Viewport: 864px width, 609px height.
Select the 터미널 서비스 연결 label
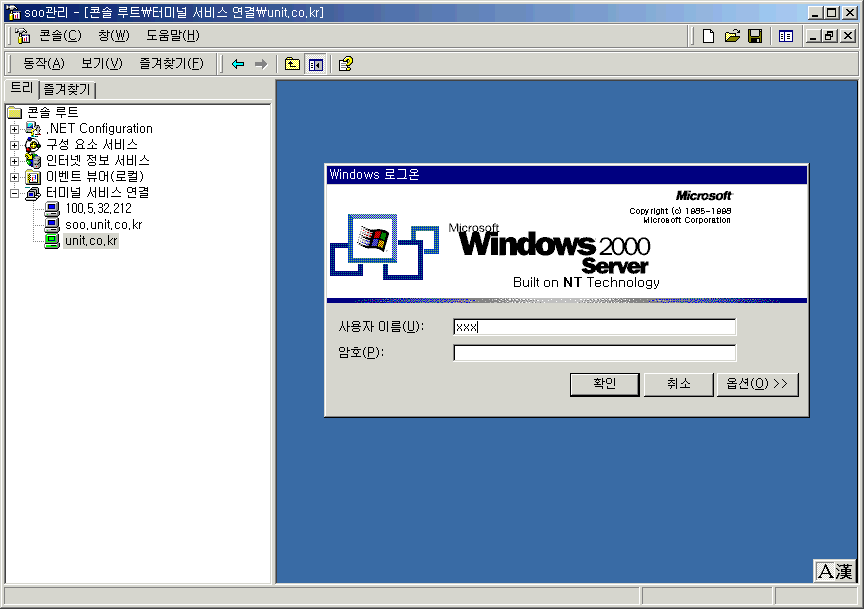[98, 193]
